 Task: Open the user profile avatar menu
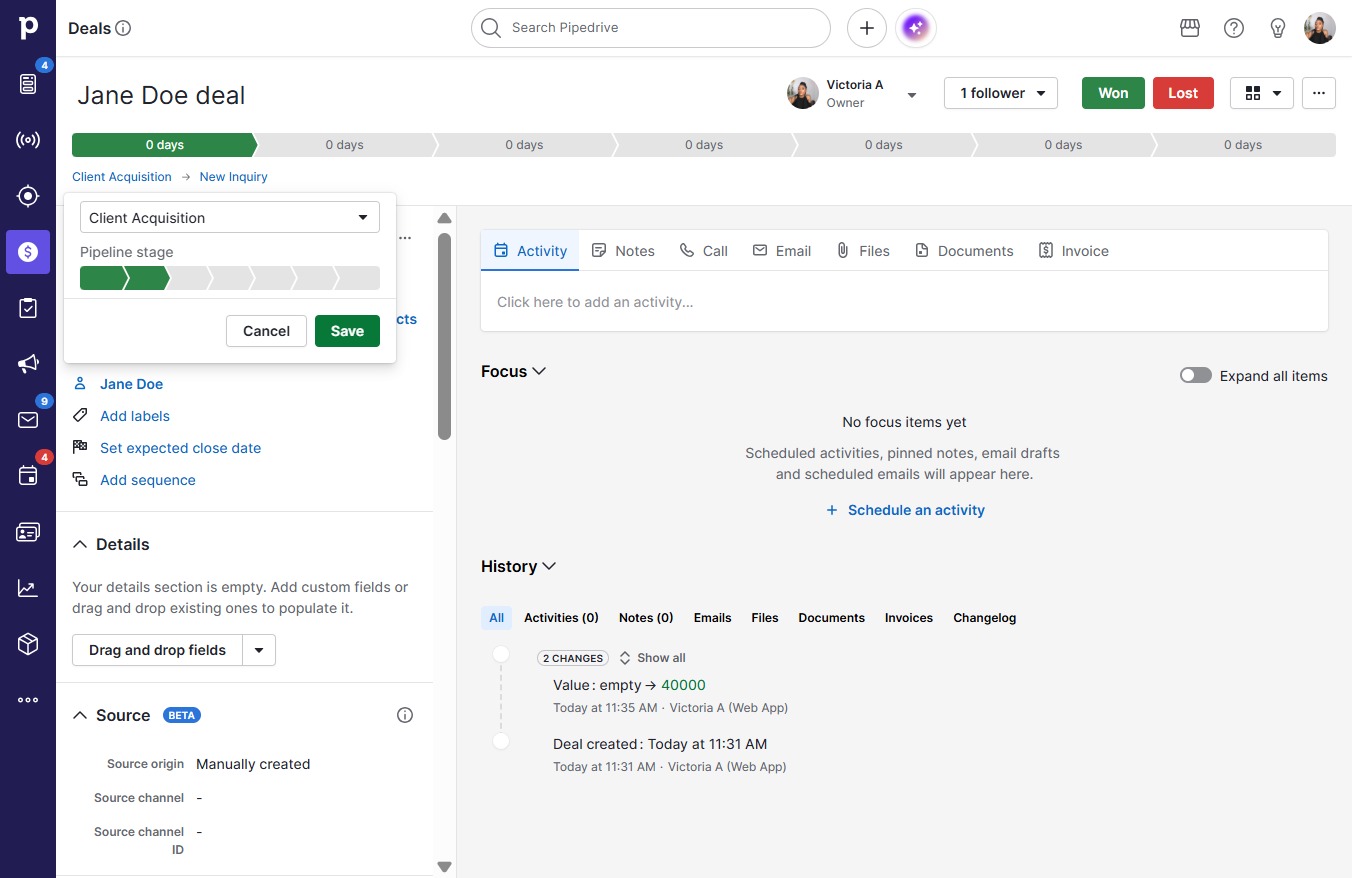coord(1320,28)
